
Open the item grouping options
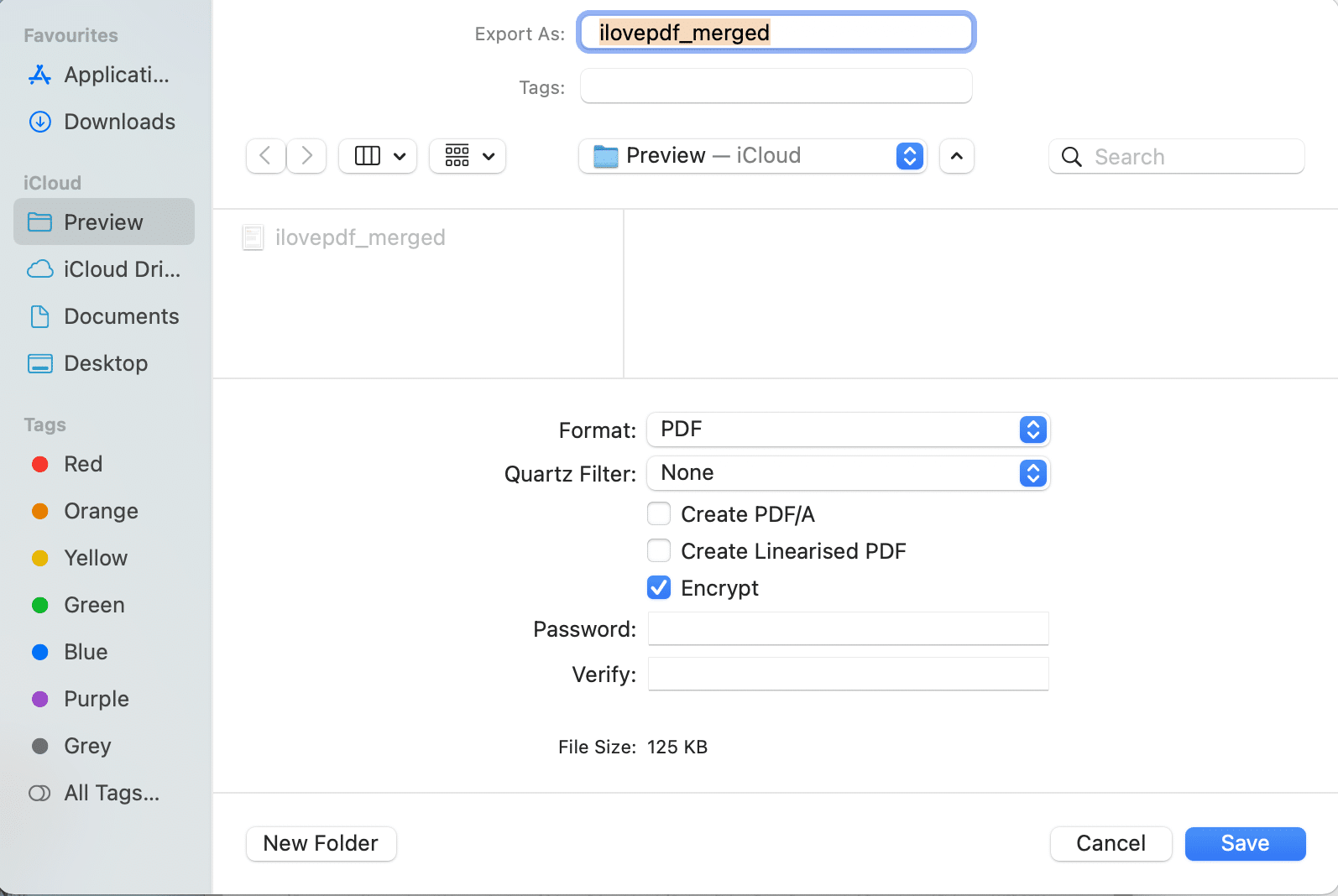pyautogui.click(x=468, y=156)
